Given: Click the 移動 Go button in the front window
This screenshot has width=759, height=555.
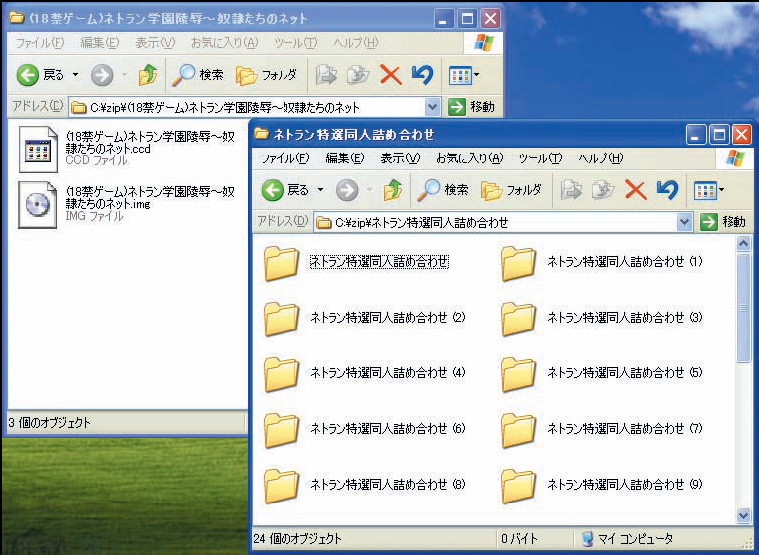Looking at the screenshot, I should pyautogui.click(x=724, y=222).
